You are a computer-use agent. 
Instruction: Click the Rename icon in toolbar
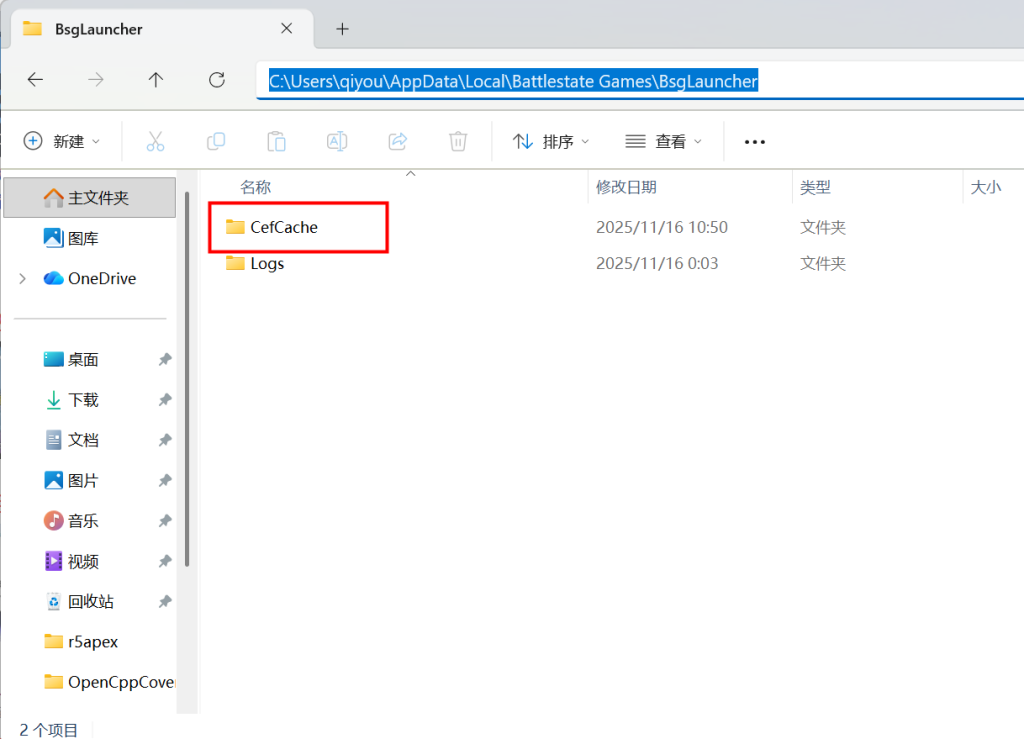[x=337, y=141]
